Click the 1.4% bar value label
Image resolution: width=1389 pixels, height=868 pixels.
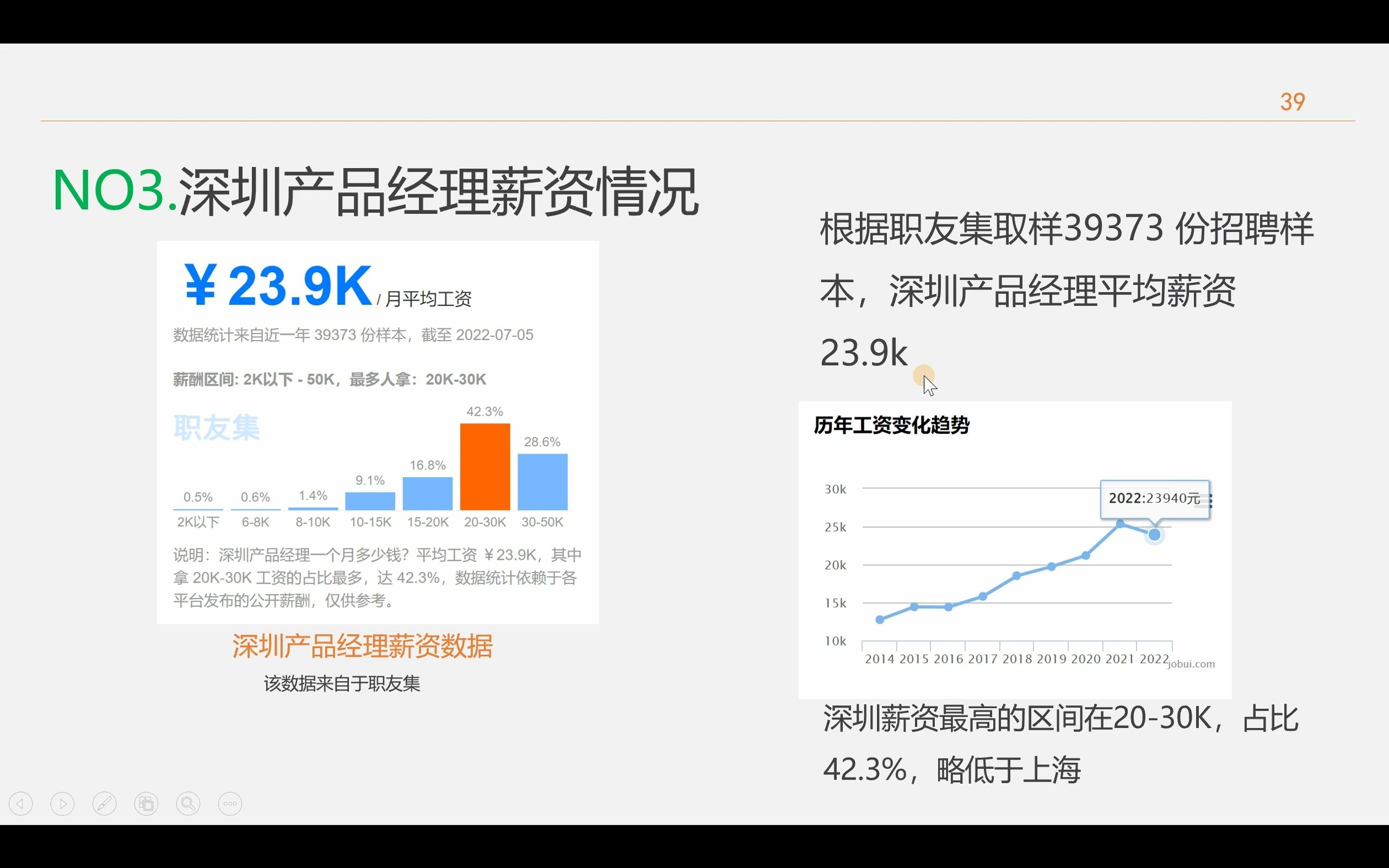313,495
